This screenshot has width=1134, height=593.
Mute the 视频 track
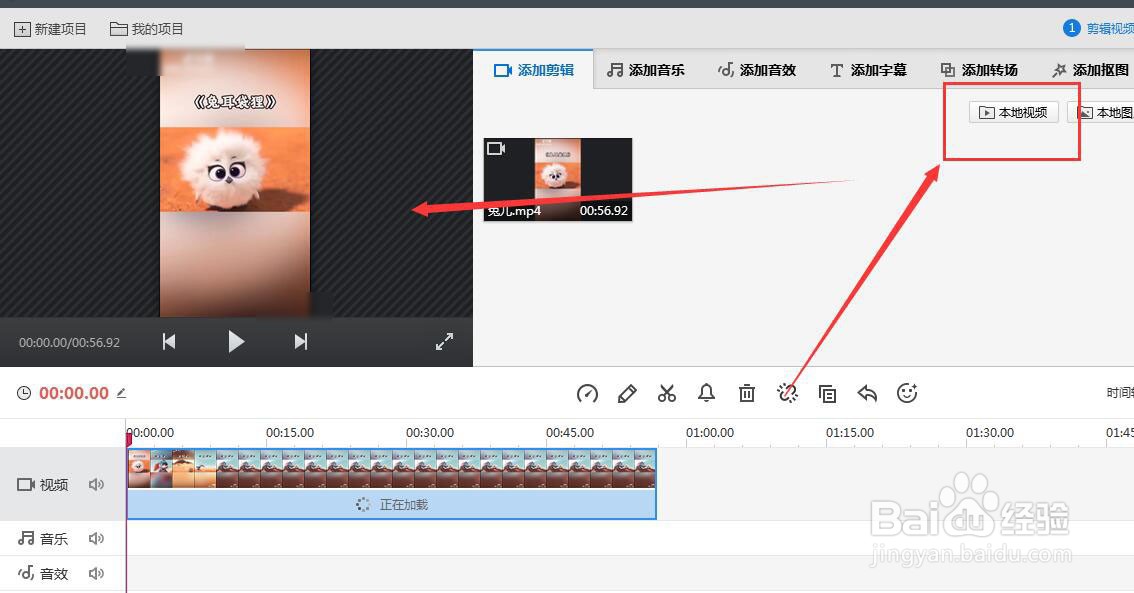tap(96, 485)
